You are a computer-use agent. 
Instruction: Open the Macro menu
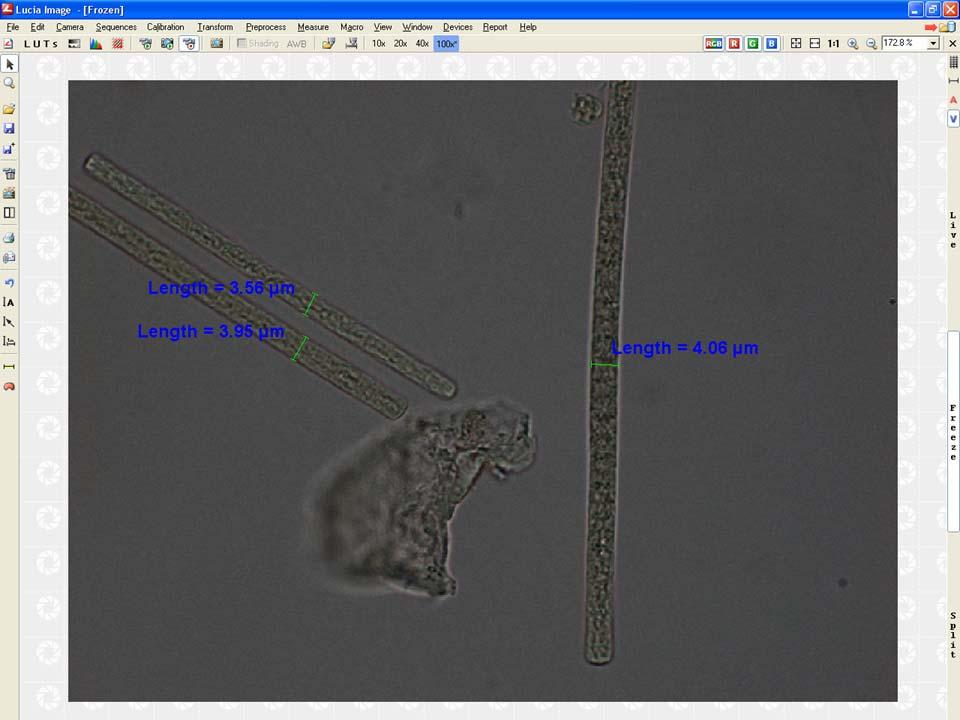351,27
